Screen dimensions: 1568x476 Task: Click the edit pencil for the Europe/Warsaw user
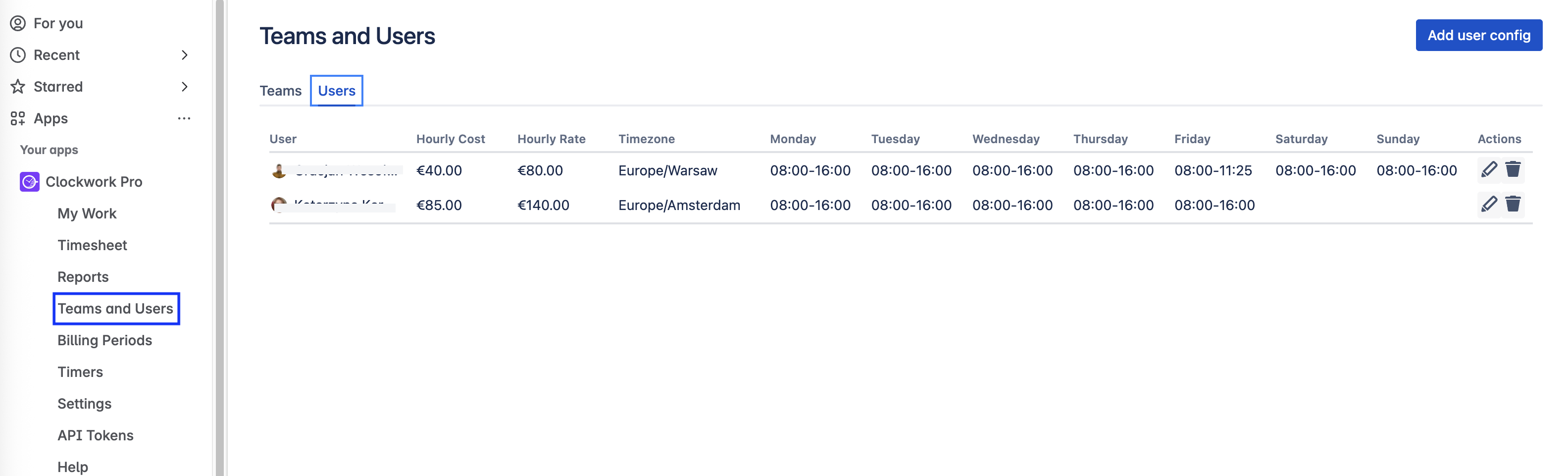coord(1489,170)
